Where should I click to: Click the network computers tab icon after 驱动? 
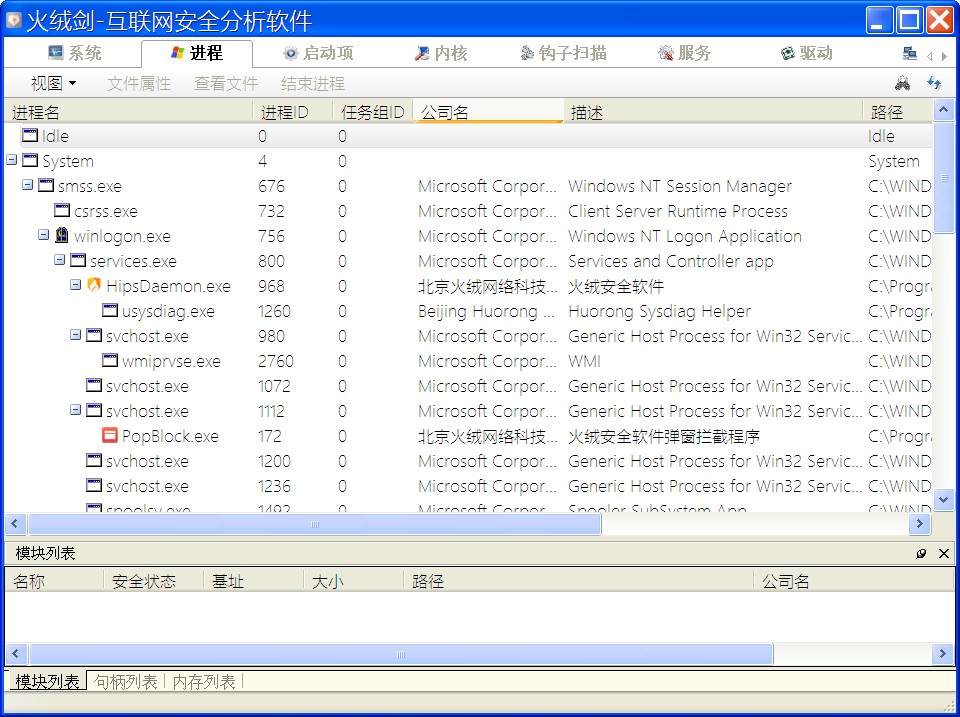pyautogui.click(x=910, y=53)
